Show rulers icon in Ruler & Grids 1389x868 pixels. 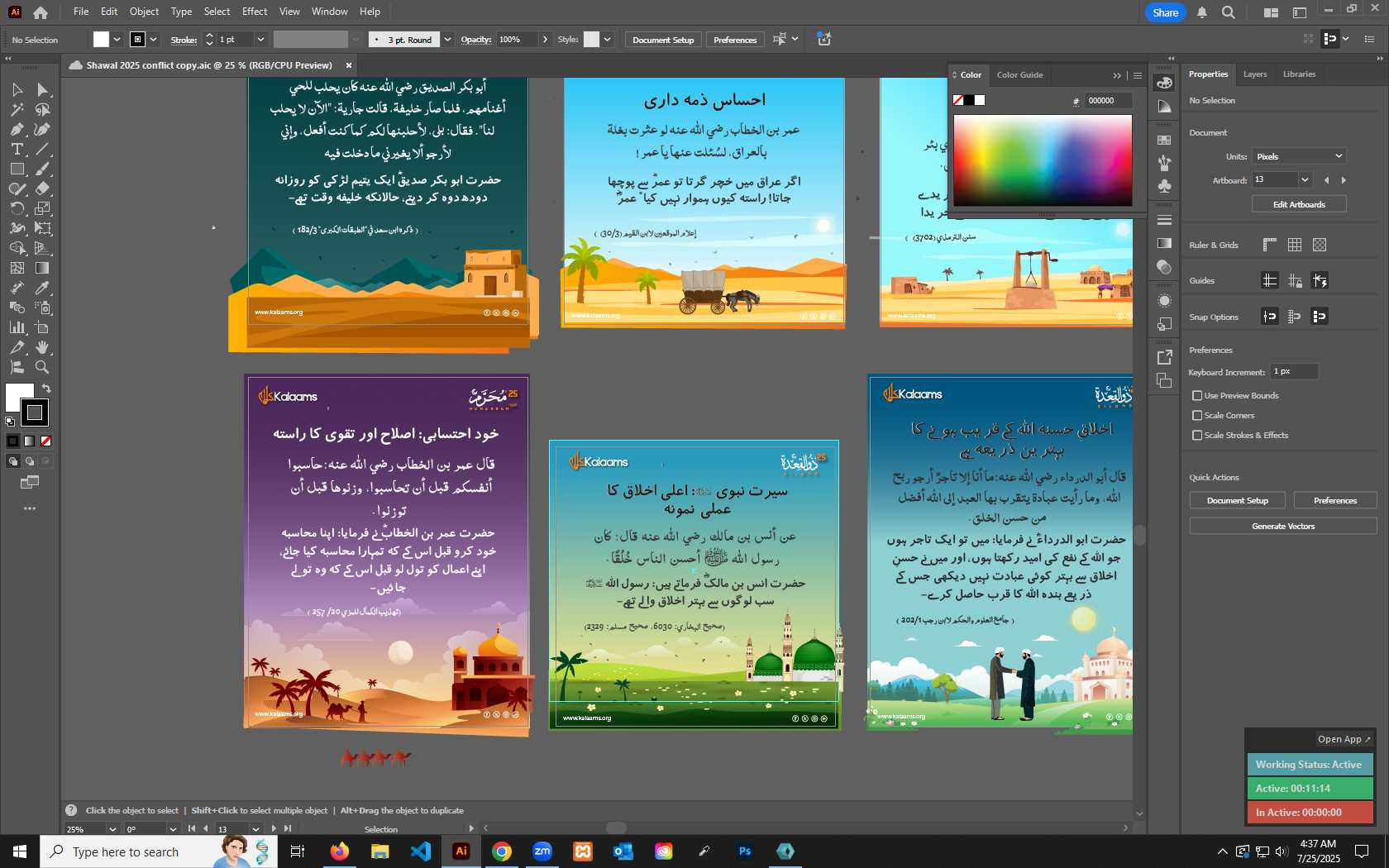coord(1270,245)
